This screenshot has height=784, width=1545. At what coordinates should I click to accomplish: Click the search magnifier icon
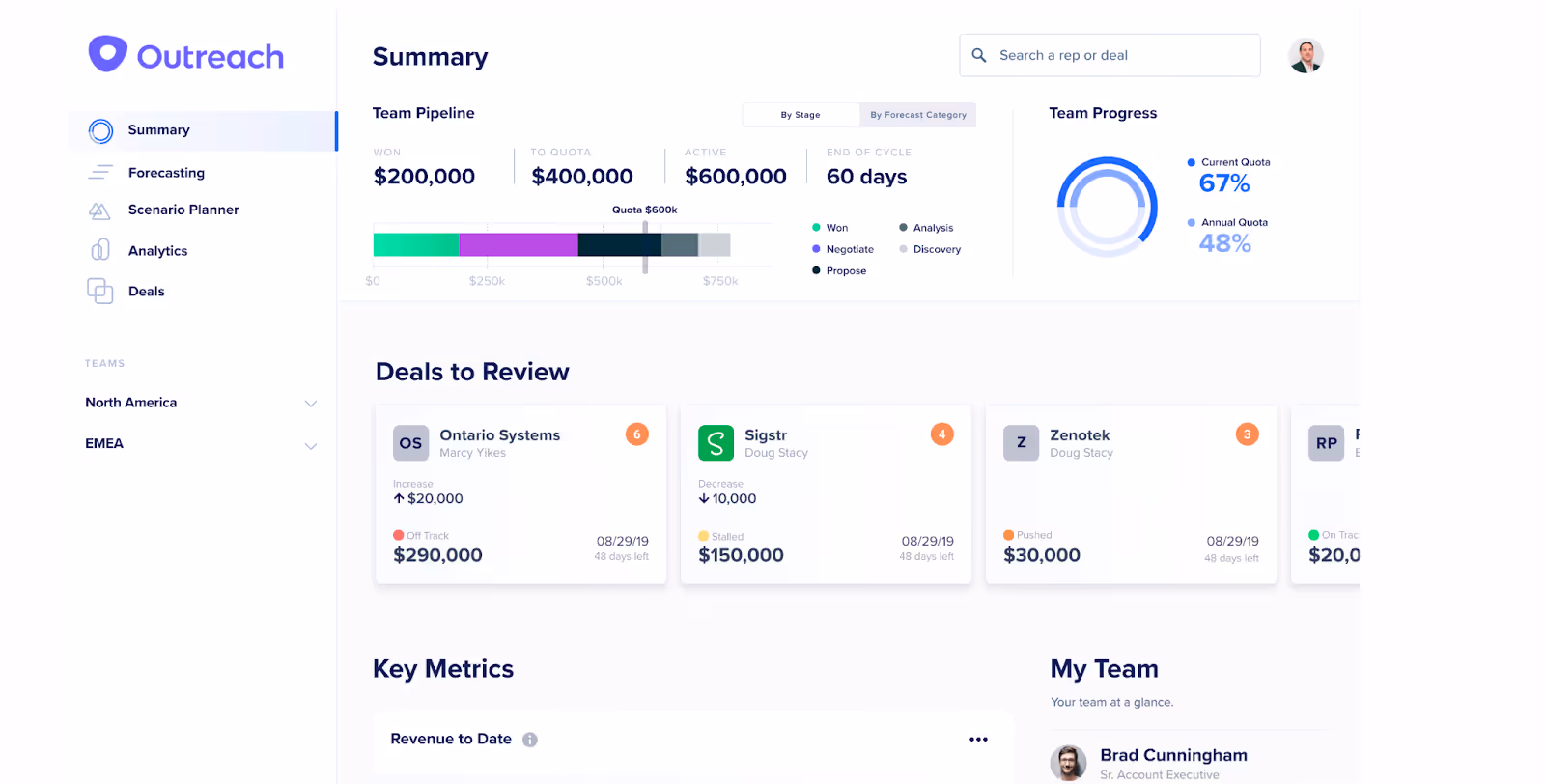978,56
